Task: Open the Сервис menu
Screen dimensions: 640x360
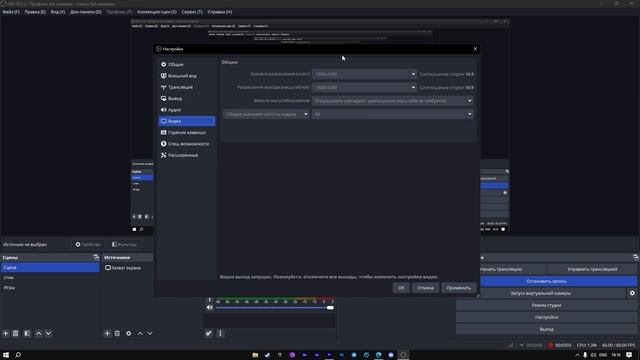Action: pos(192,12)
